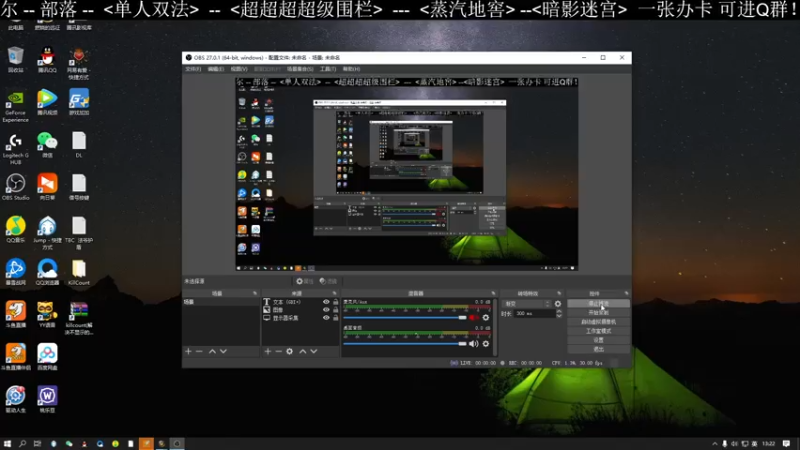Pop out the scene transitions dock icon
Screen dimensions: 800x450
point(559,293)
